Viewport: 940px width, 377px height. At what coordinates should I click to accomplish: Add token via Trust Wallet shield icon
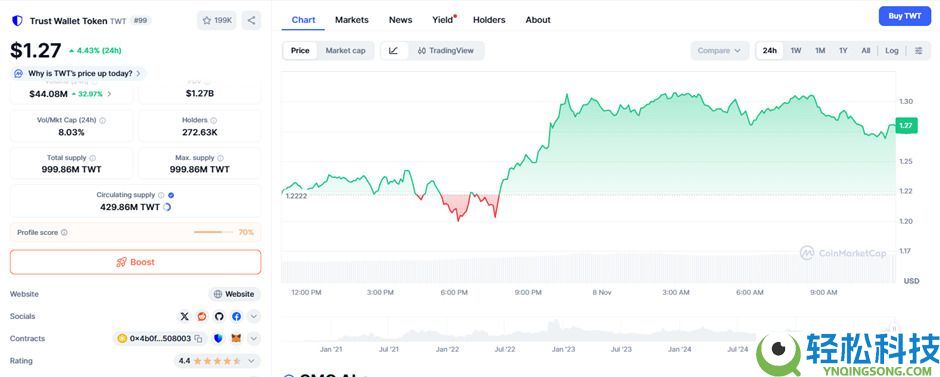point(218,339)
